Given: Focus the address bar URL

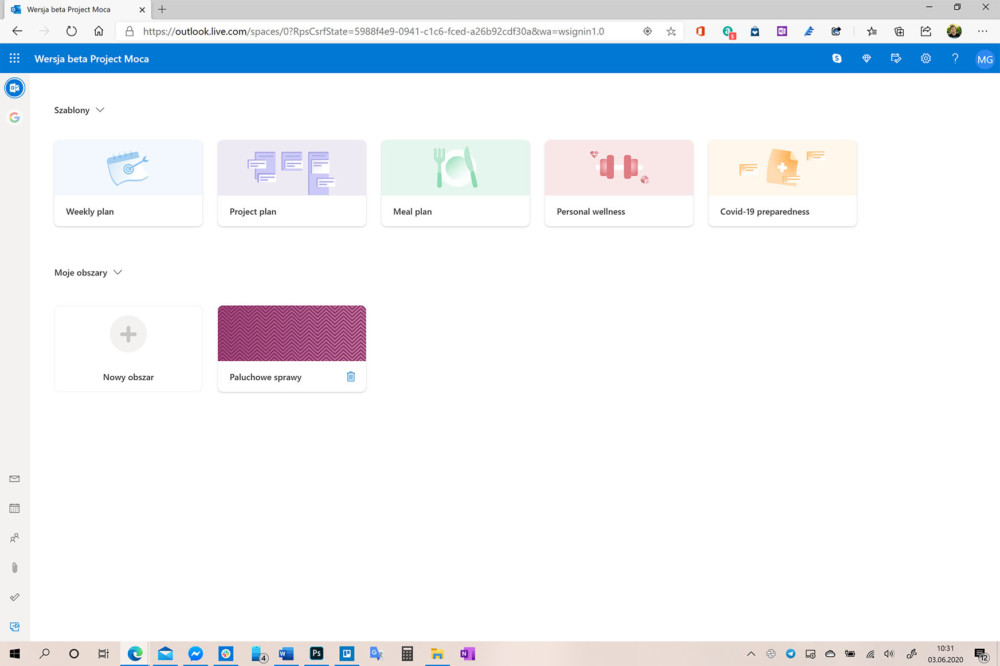Looking at the screenshot, I should click(x=374, y=31).
